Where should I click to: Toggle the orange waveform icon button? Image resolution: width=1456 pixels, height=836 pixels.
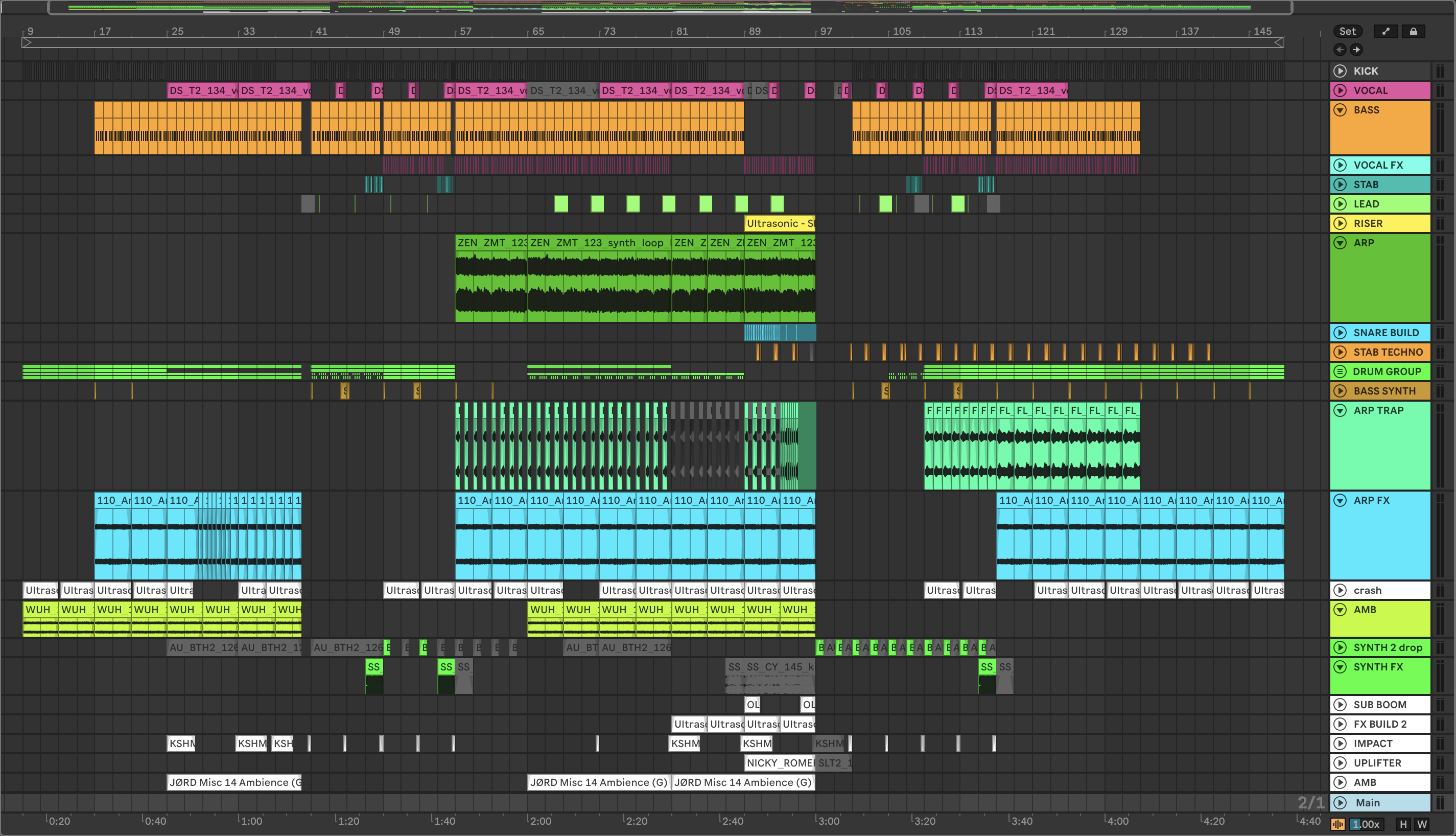pos(1338,824)
